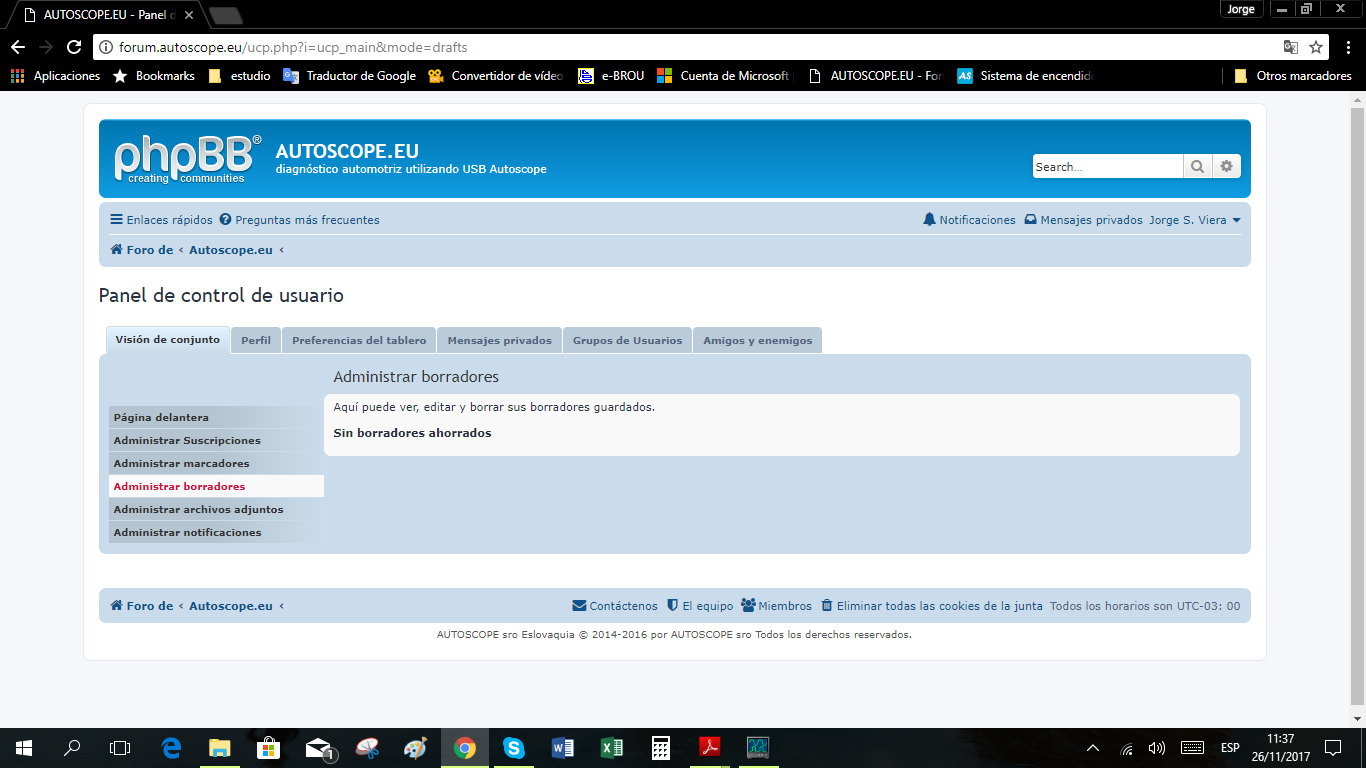Bookmark this page with star icon

coord(1316,47)
